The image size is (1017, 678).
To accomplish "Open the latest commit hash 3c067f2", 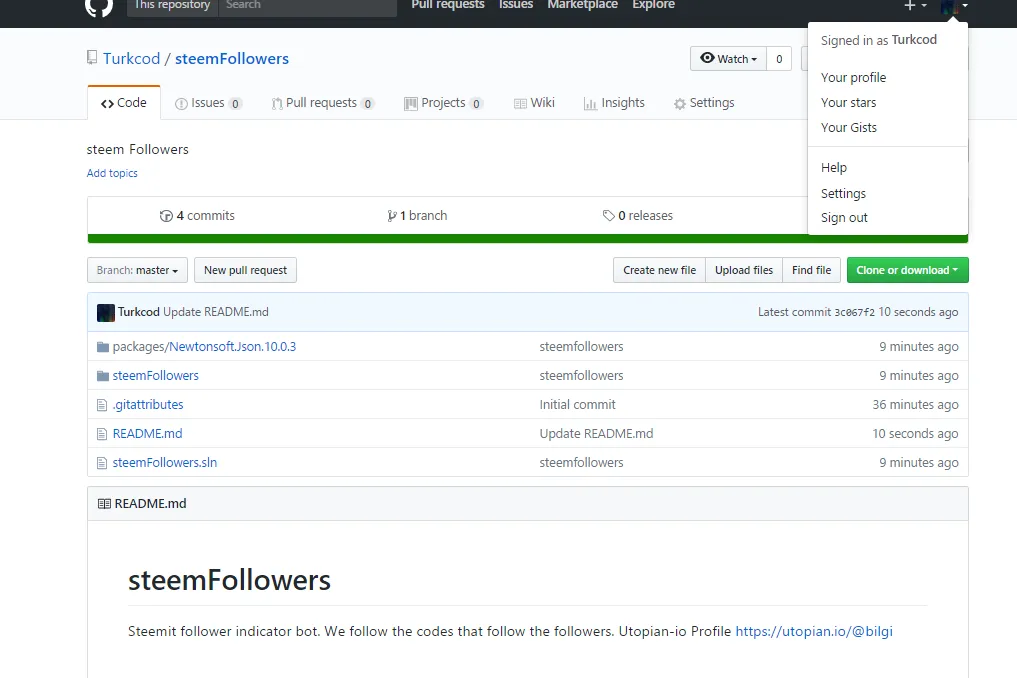I will (x=854, y=313).
